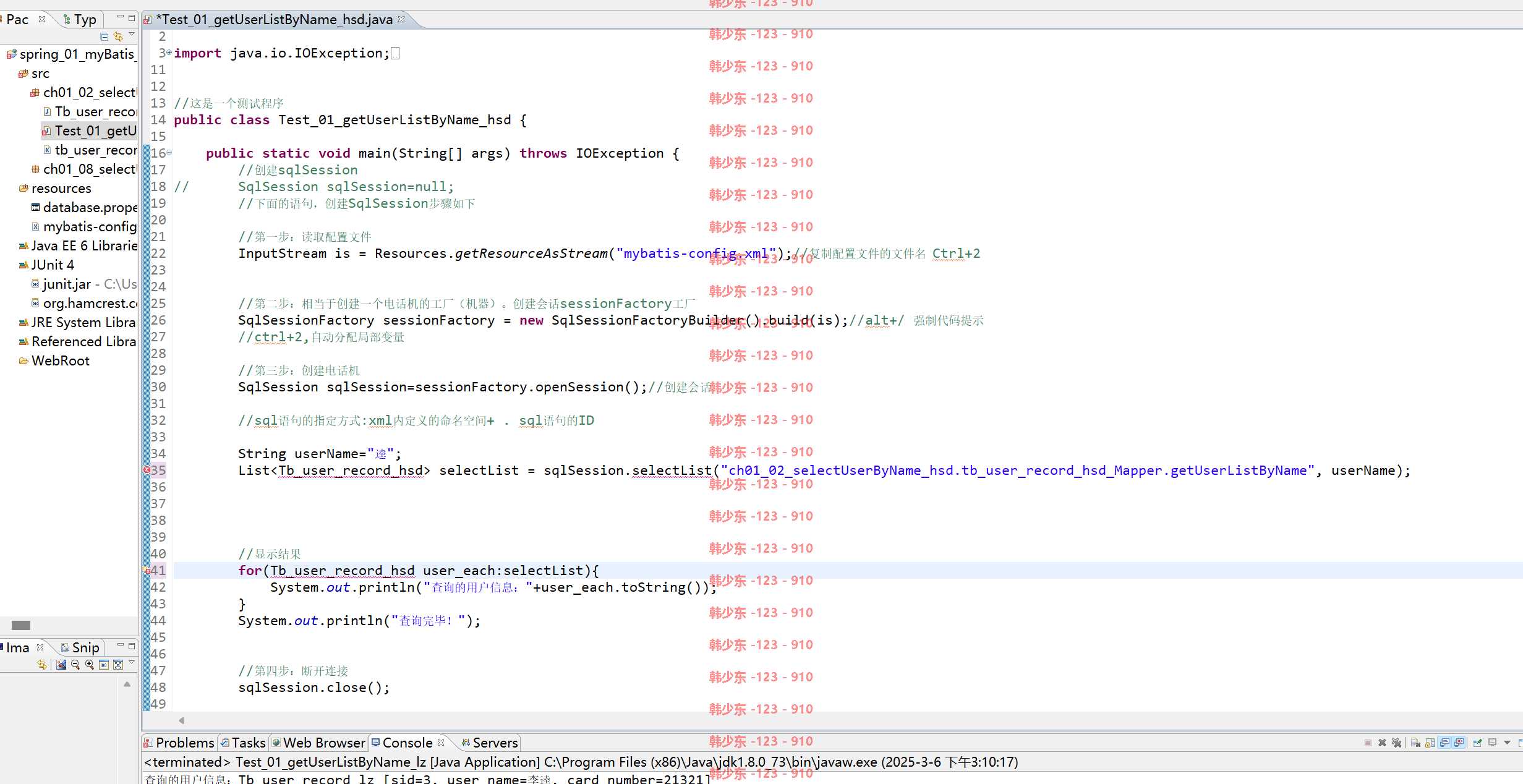Image resolution: width=1523 pixels, height=784 pixels.
Task: Expand the folded import block on line 3
Action: [169, 53]
